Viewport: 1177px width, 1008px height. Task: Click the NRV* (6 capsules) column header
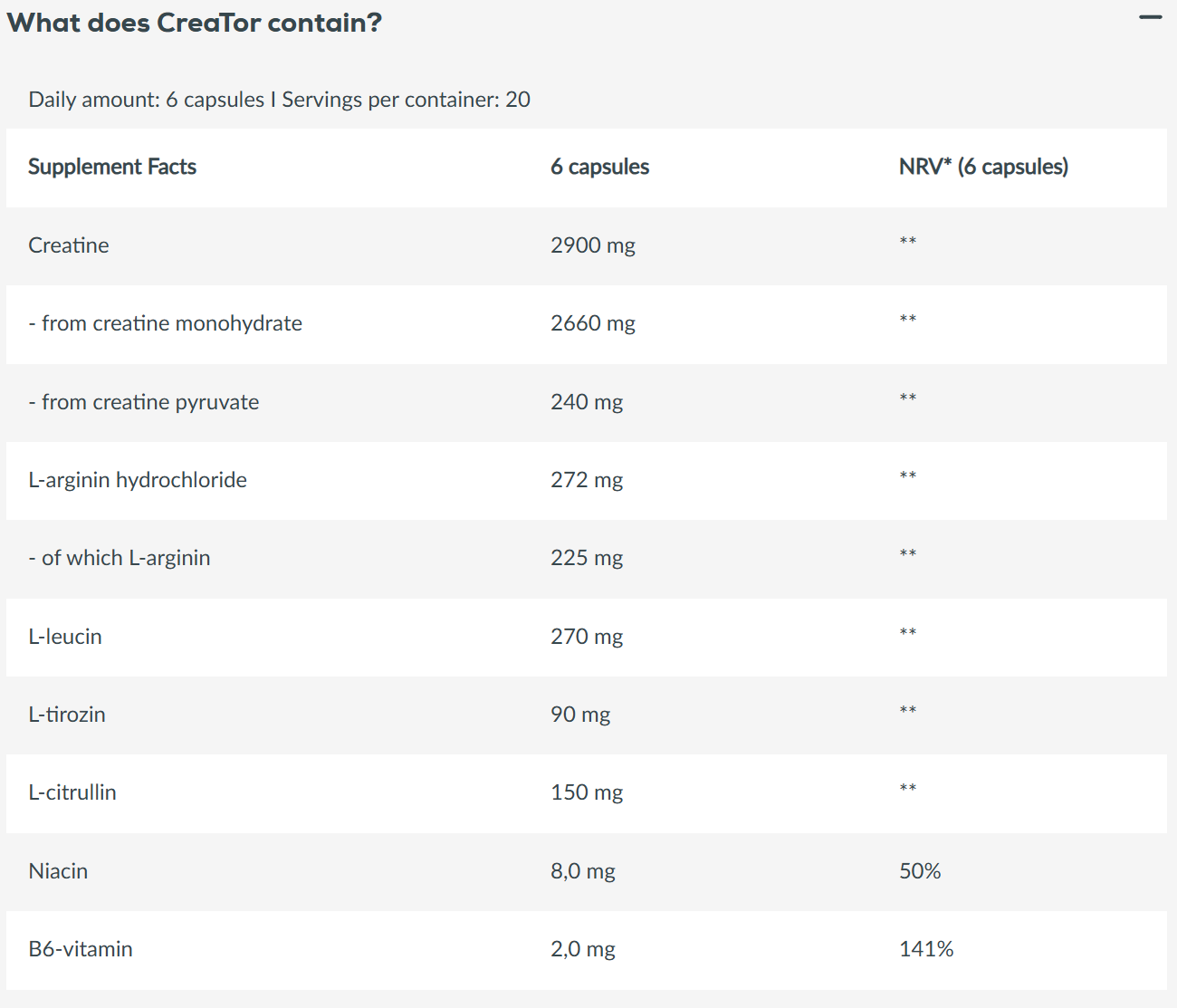(983, 167)
